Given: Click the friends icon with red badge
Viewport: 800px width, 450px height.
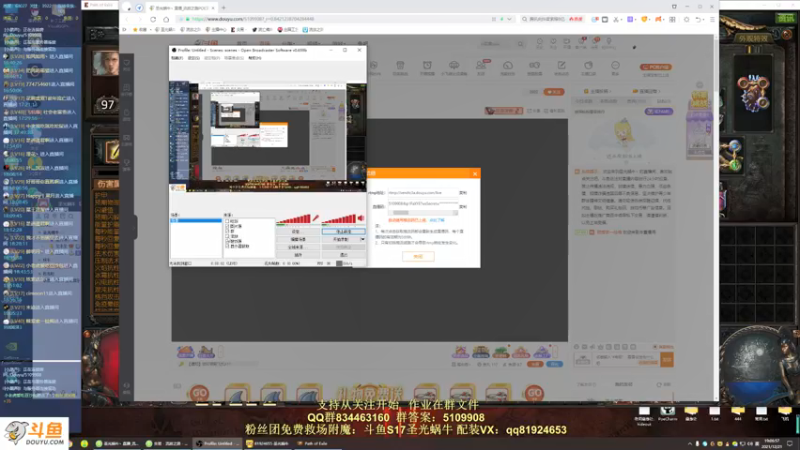Looking at the screenshot, I should tap(481, 67).
